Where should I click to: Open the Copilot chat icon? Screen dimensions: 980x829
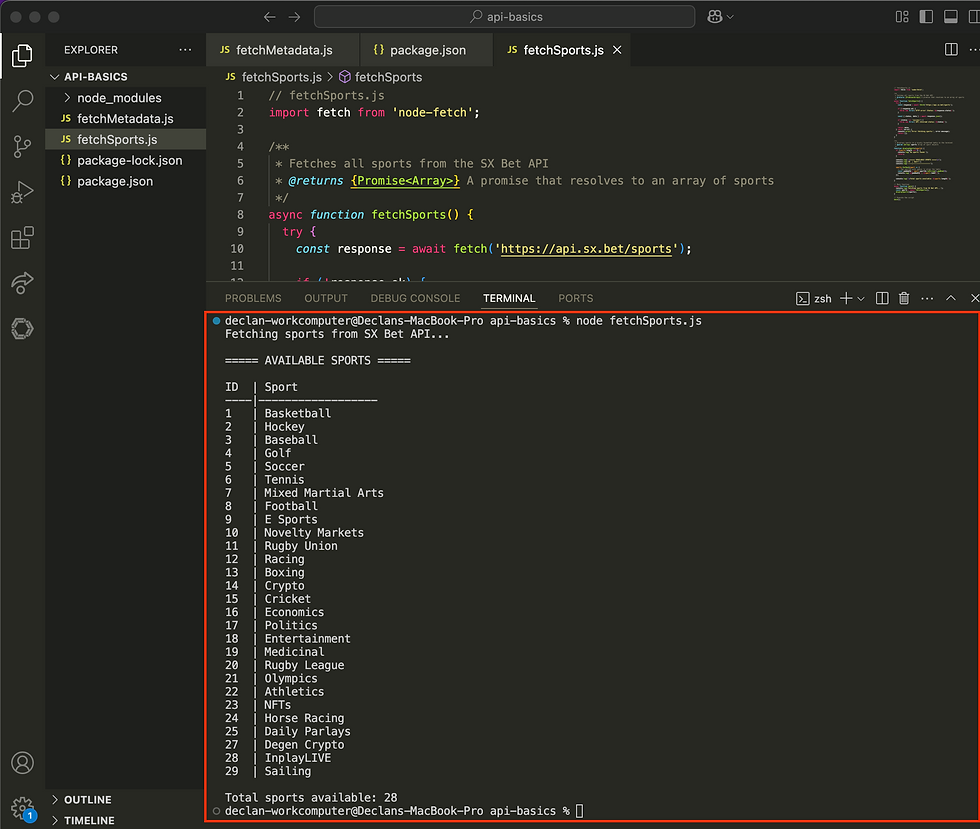click(715, 17)
